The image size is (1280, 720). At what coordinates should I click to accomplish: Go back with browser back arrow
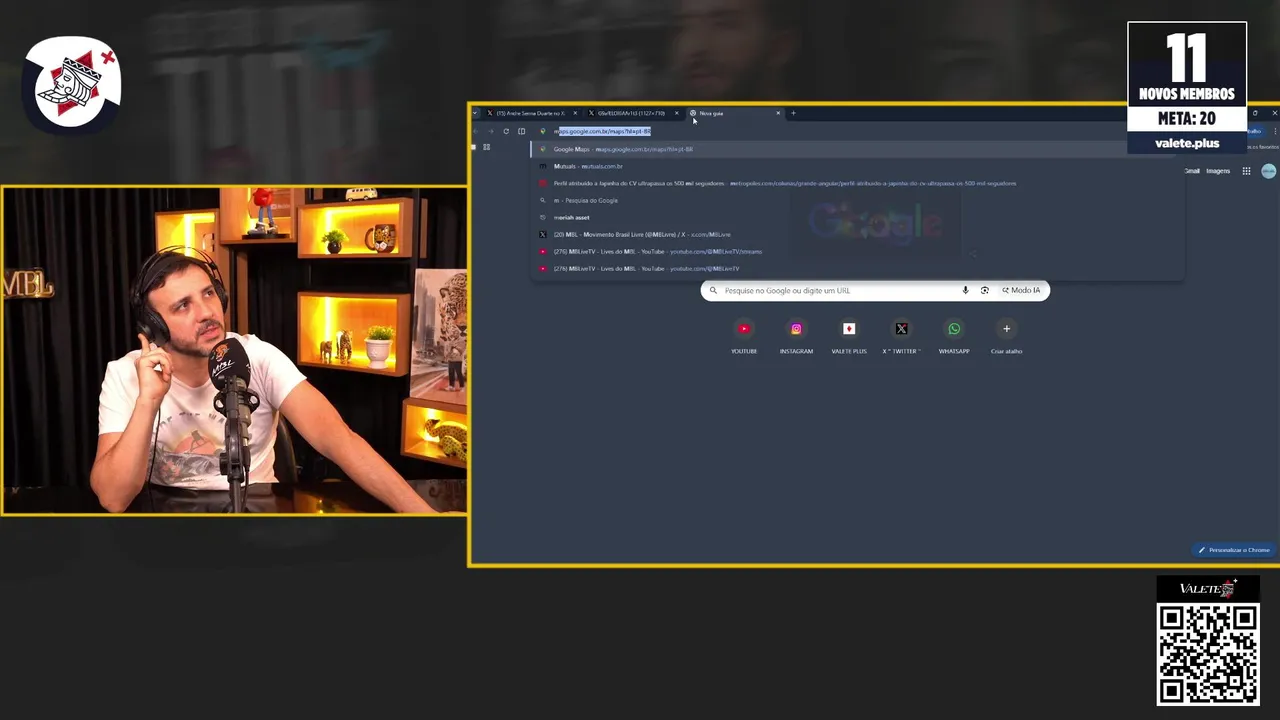click(475, 131)
